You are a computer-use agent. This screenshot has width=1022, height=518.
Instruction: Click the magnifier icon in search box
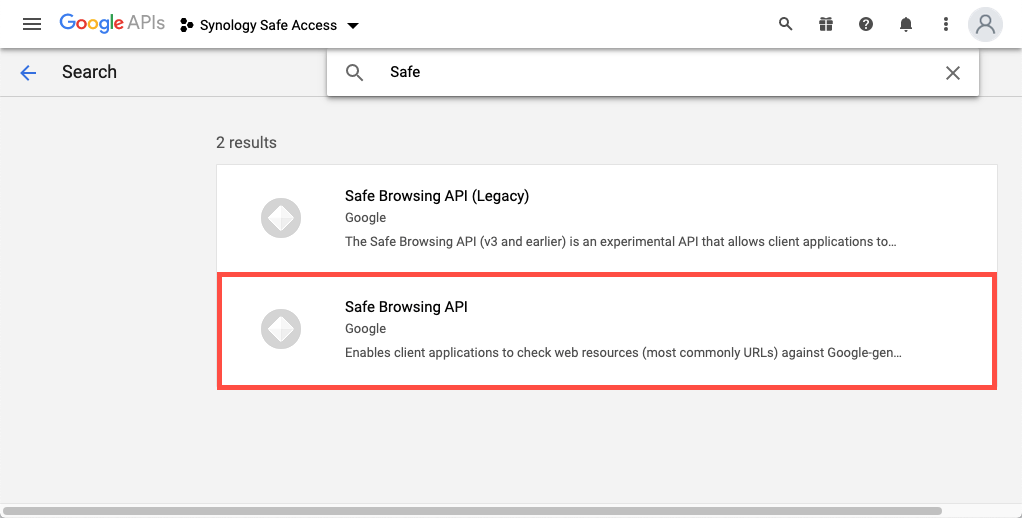point(355,72)
